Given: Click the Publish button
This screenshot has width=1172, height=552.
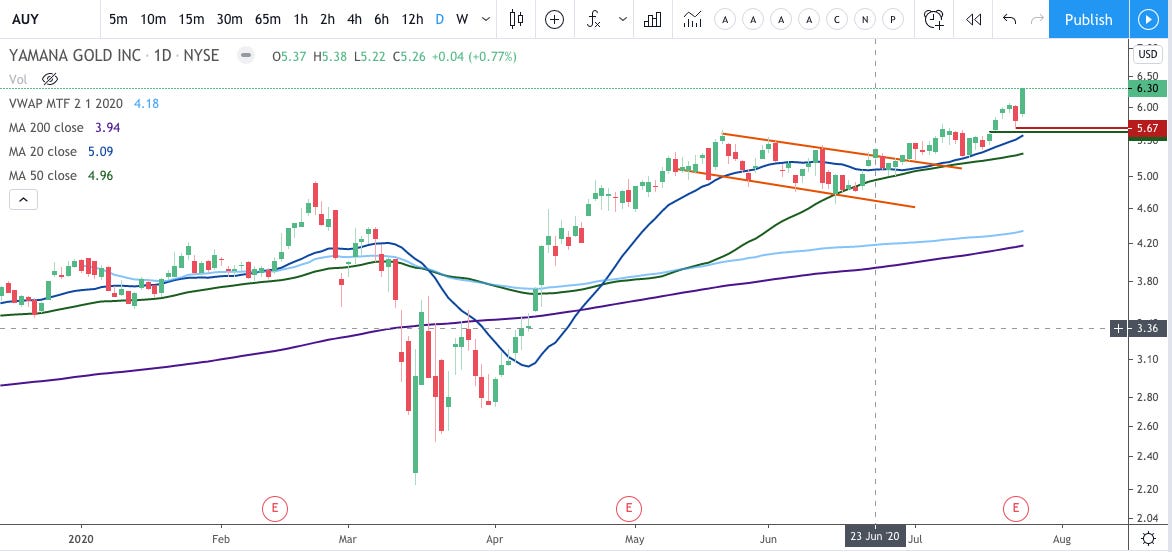Looking at the screenshot, I should coord(1088,19).
